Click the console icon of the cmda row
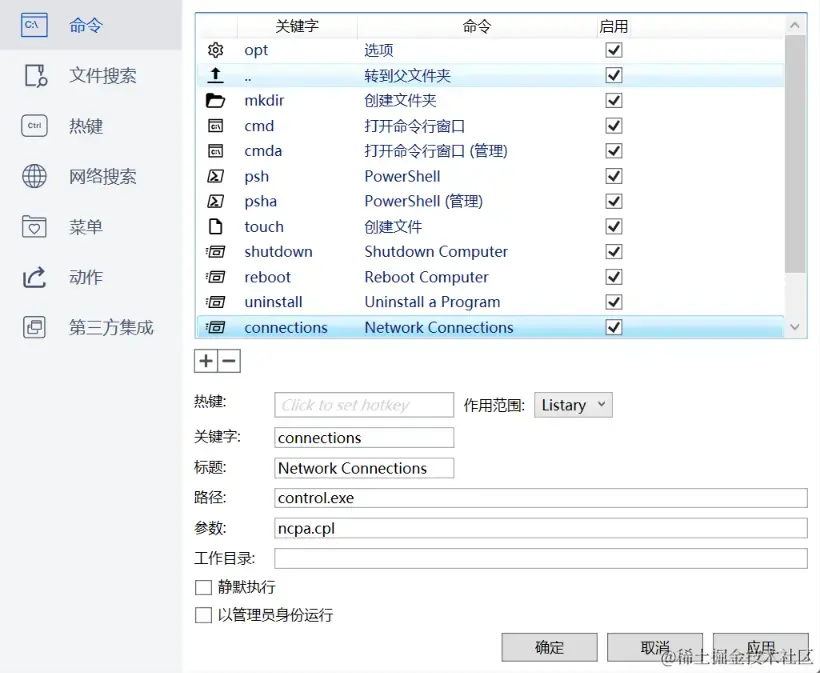This screenshot has height=673, width=820. click(x=215, y=151)
